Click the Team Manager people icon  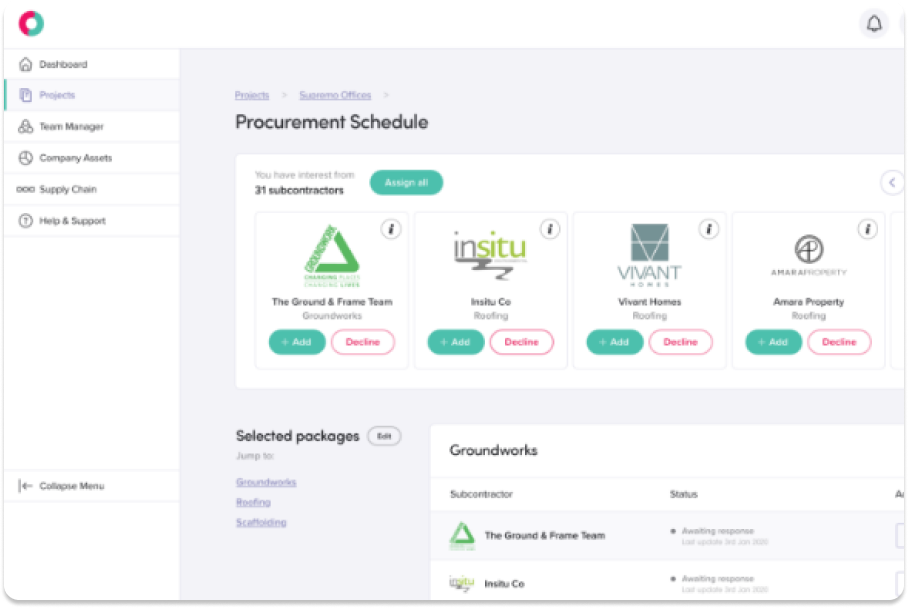pyautogui.click(x=25, y=126)
